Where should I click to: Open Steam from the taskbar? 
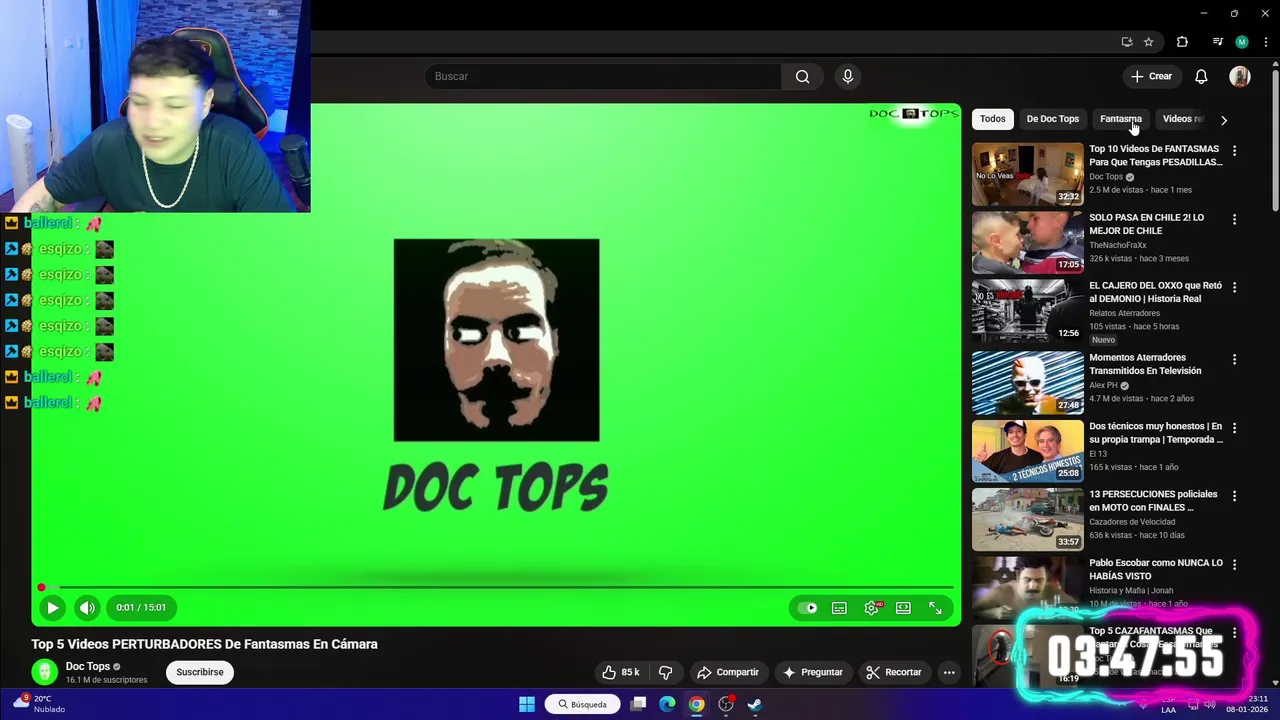click(754, 704)
